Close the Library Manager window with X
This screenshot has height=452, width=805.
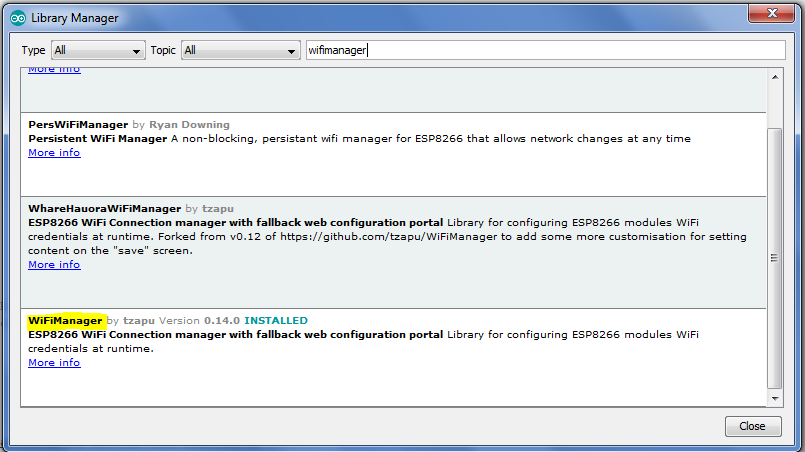point(771,13)
